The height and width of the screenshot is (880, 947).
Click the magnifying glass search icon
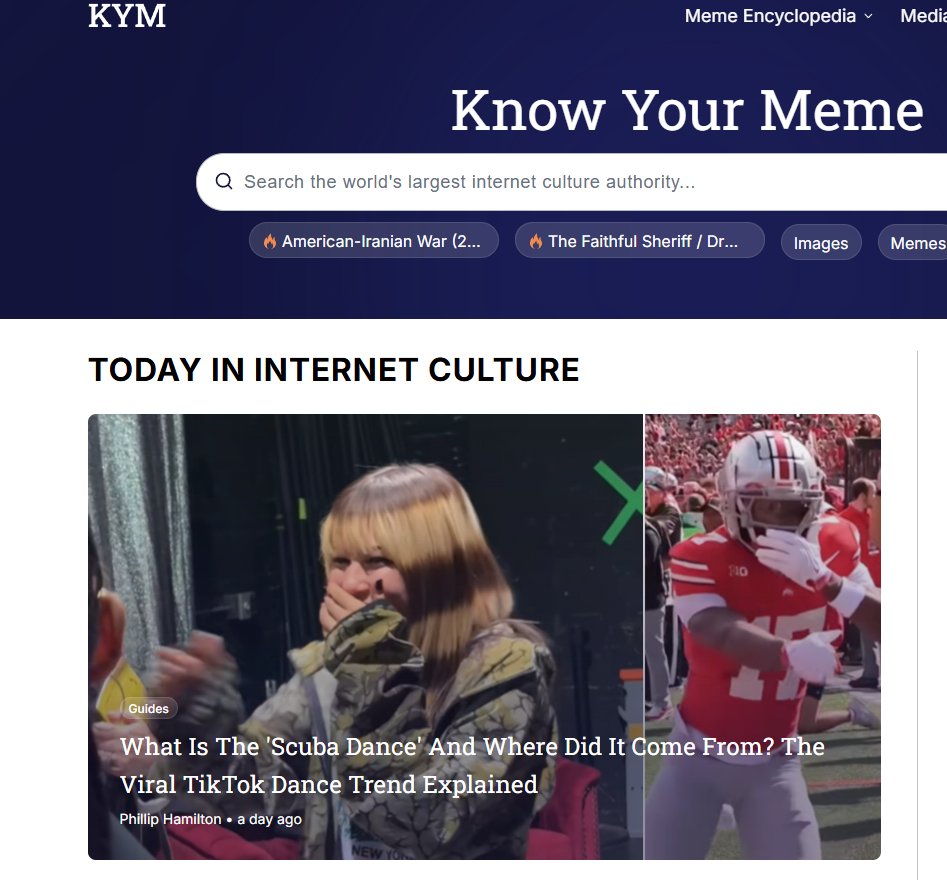(x=223, y=181)
